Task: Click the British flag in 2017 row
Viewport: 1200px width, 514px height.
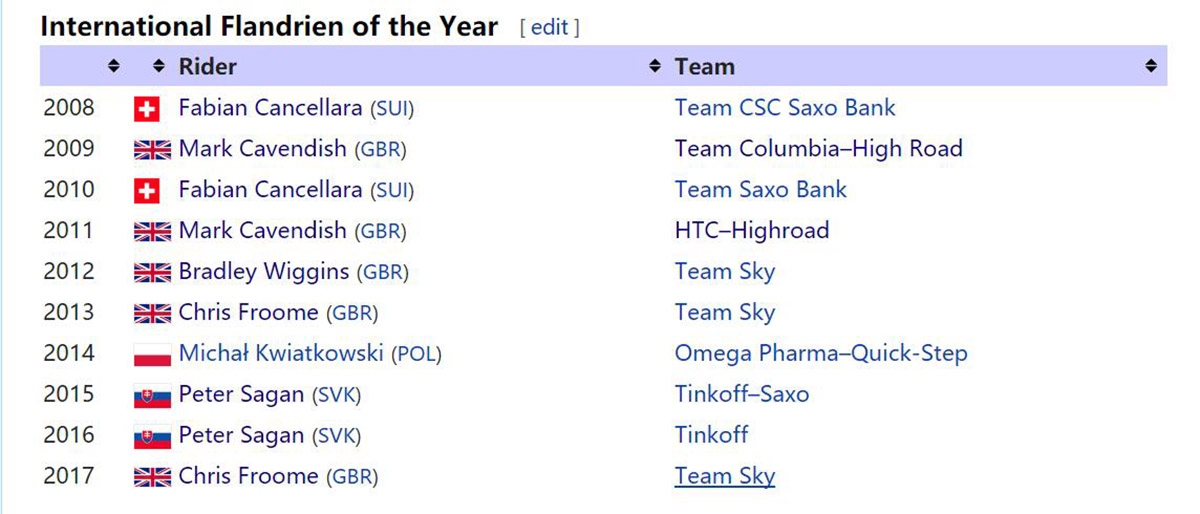Action: click(153, 478)
